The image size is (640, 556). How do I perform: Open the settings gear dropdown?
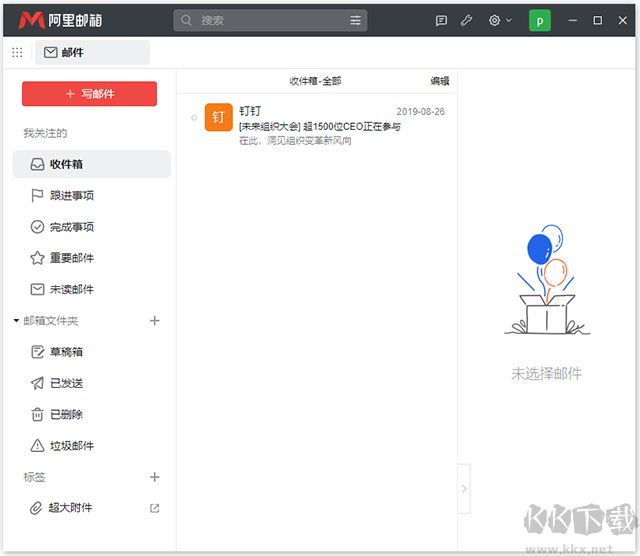pos(500,20)
